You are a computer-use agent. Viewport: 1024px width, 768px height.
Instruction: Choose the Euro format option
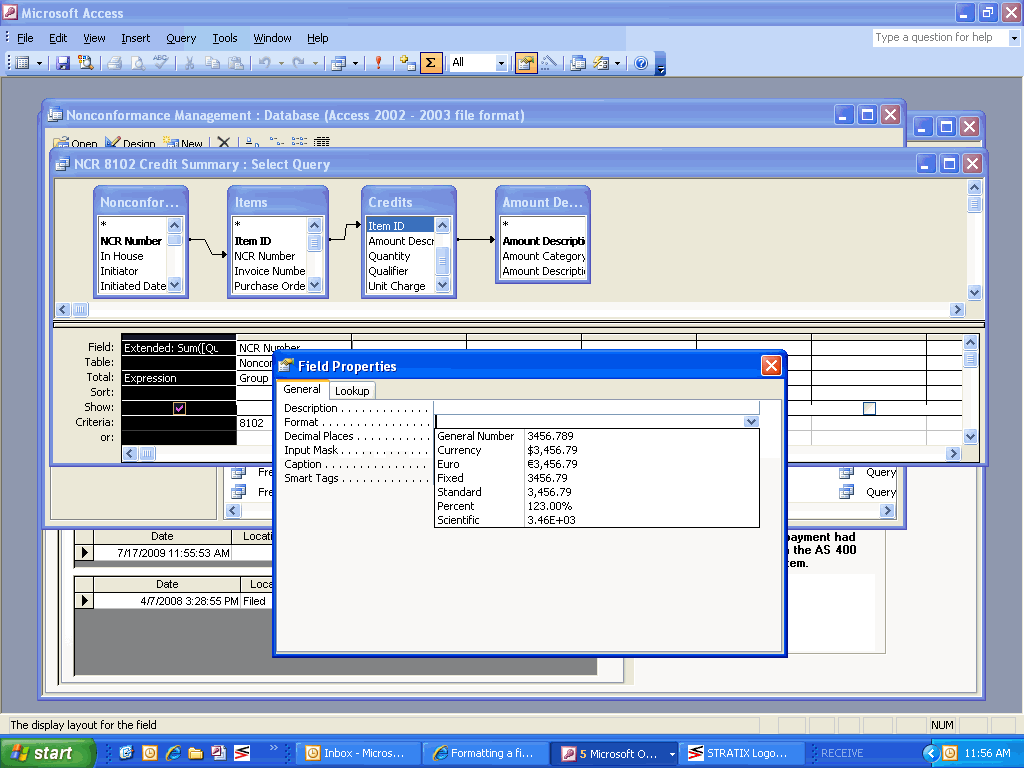[x=596, y=464]
